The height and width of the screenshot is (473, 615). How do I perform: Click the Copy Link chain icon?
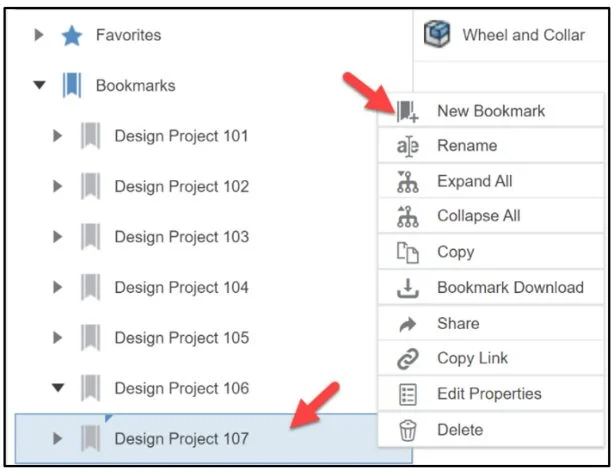point(407,359)
